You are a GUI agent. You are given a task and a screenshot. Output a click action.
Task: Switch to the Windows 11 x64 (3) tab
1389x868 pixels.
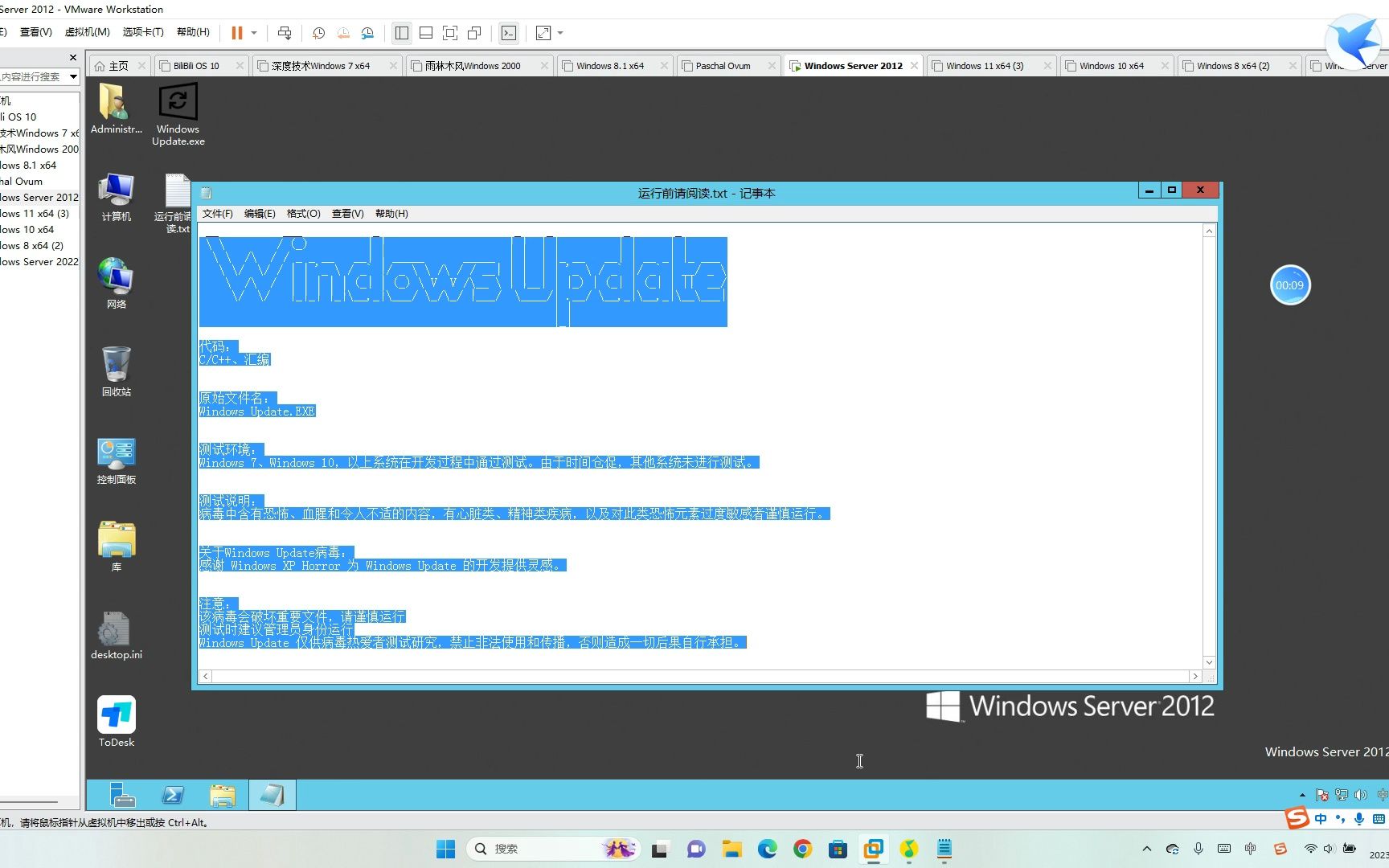click(985, 66)
